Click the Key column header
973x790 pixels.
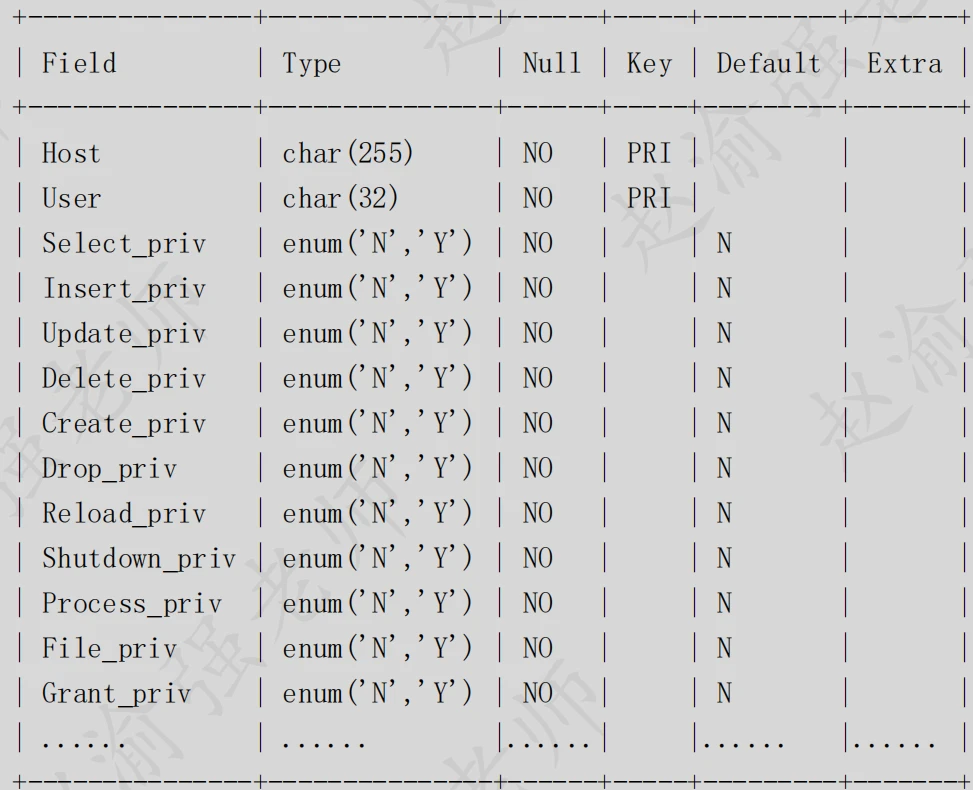(648, 65)
